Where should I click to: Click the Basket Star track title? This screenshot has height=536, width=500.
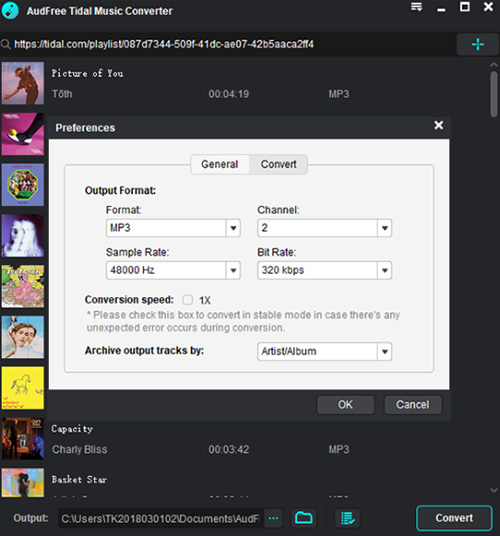(x=79, y=479)
